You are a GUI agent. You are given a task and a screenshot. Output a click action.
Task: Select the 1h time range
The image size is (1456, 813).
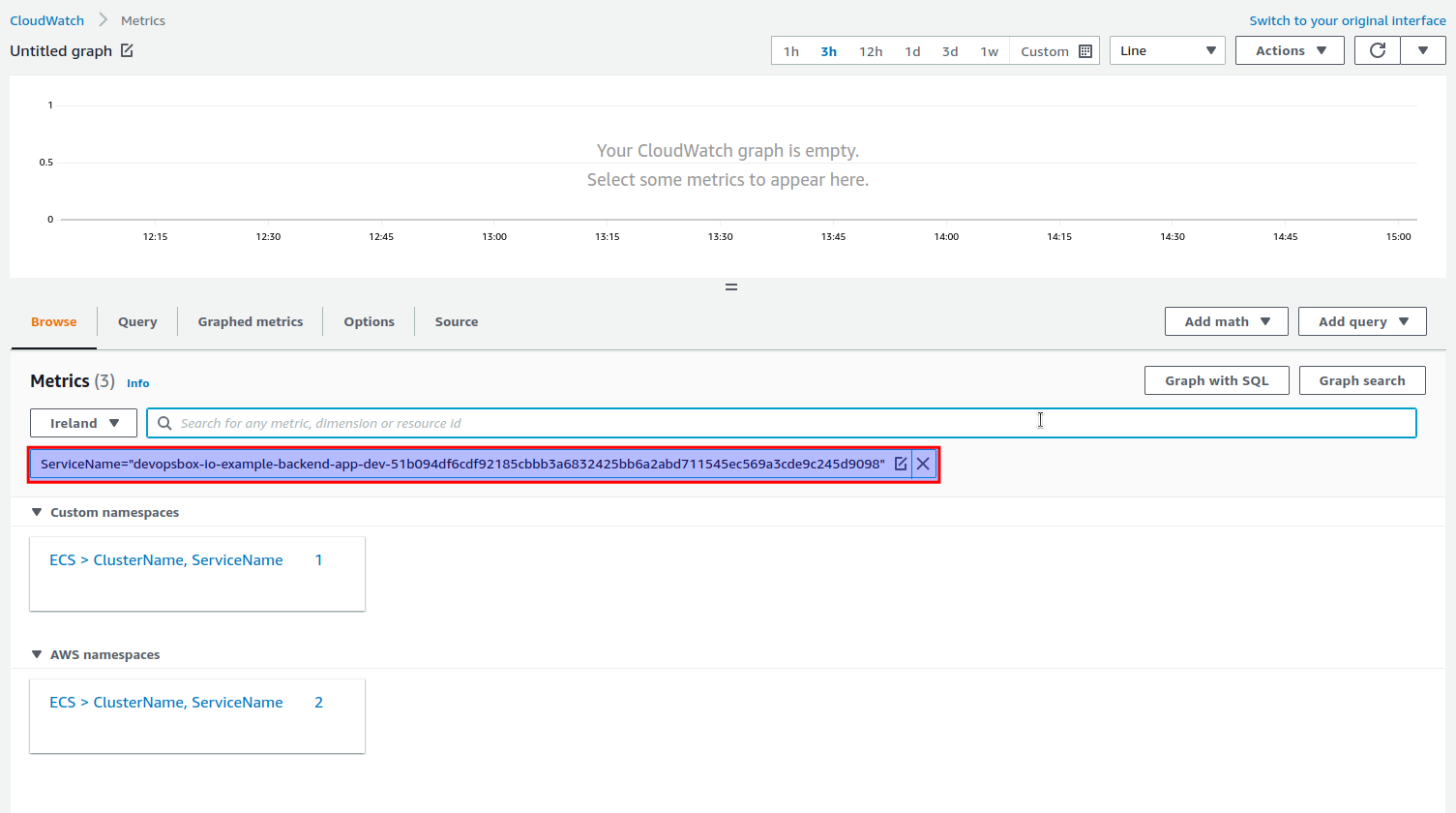click(790, 50)
